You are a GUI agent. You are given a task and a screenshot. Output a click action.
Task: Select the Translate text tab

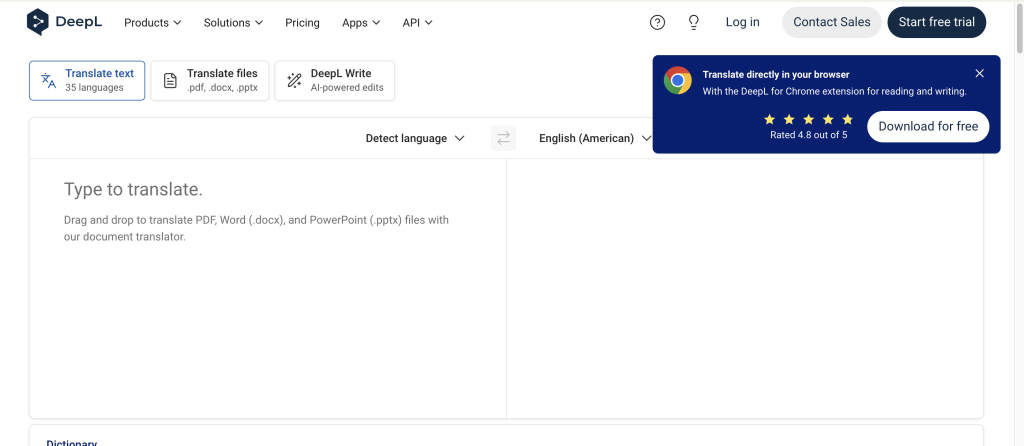[x=87, y=81]
